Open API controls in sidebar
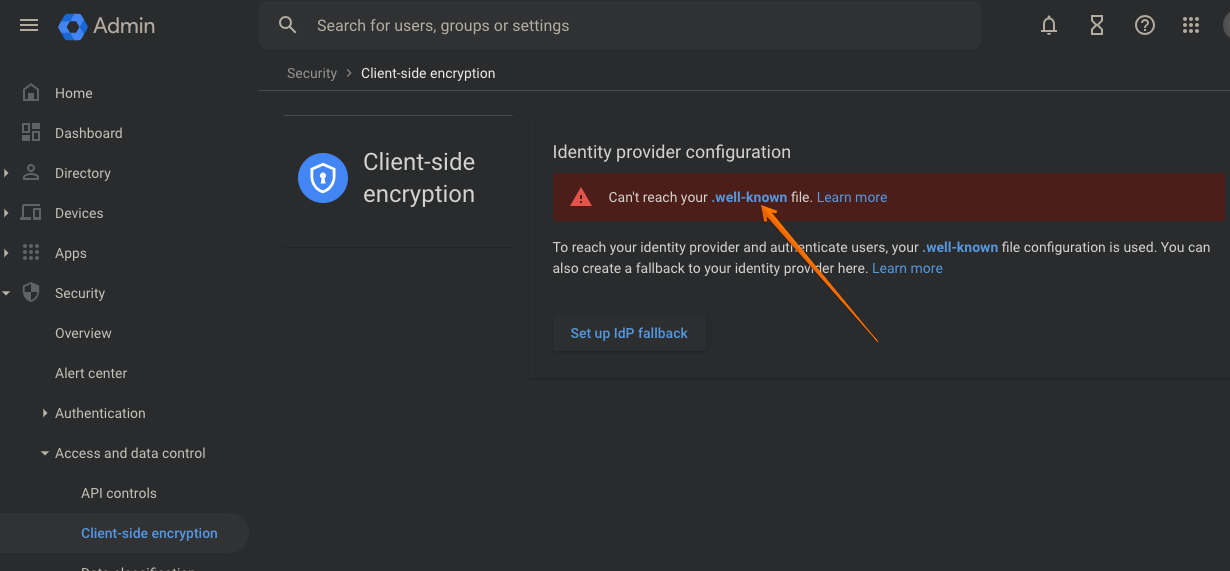Screen dimensions: 1230x571 [x=119, y=493]
